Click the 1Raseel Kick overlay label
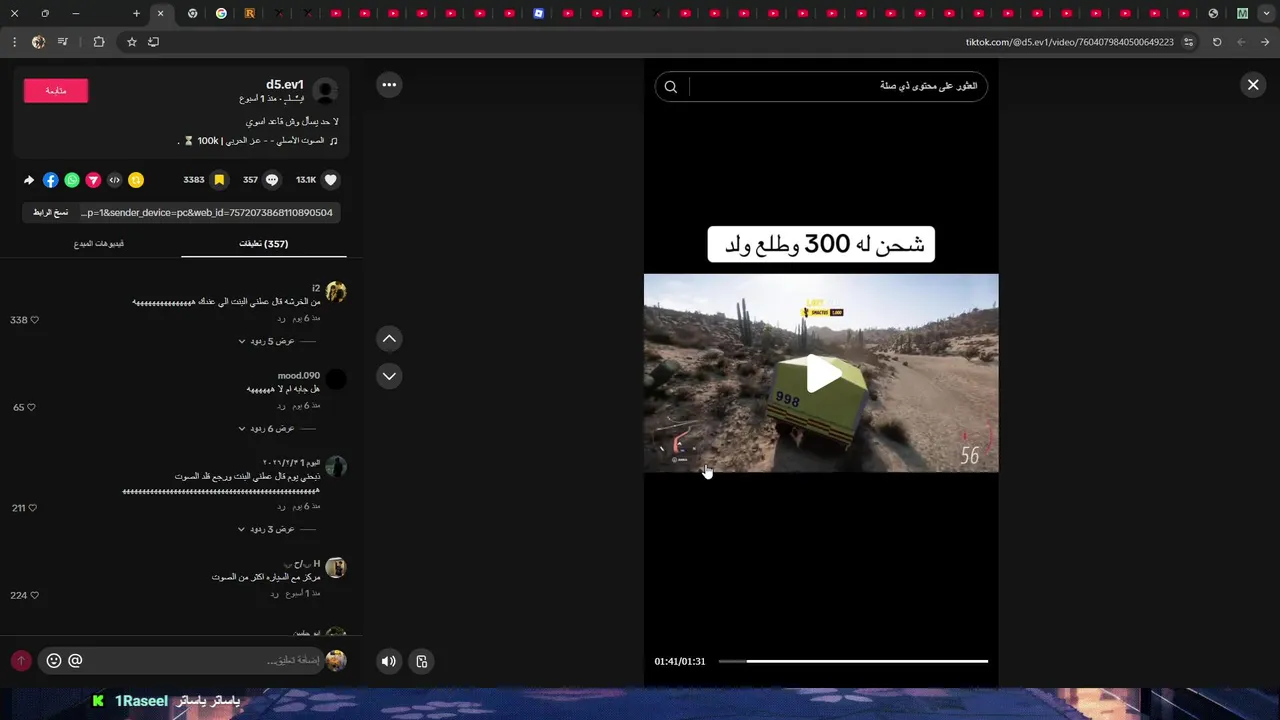The height and width of the screenshot is (720, 1280). pos(142,701)
